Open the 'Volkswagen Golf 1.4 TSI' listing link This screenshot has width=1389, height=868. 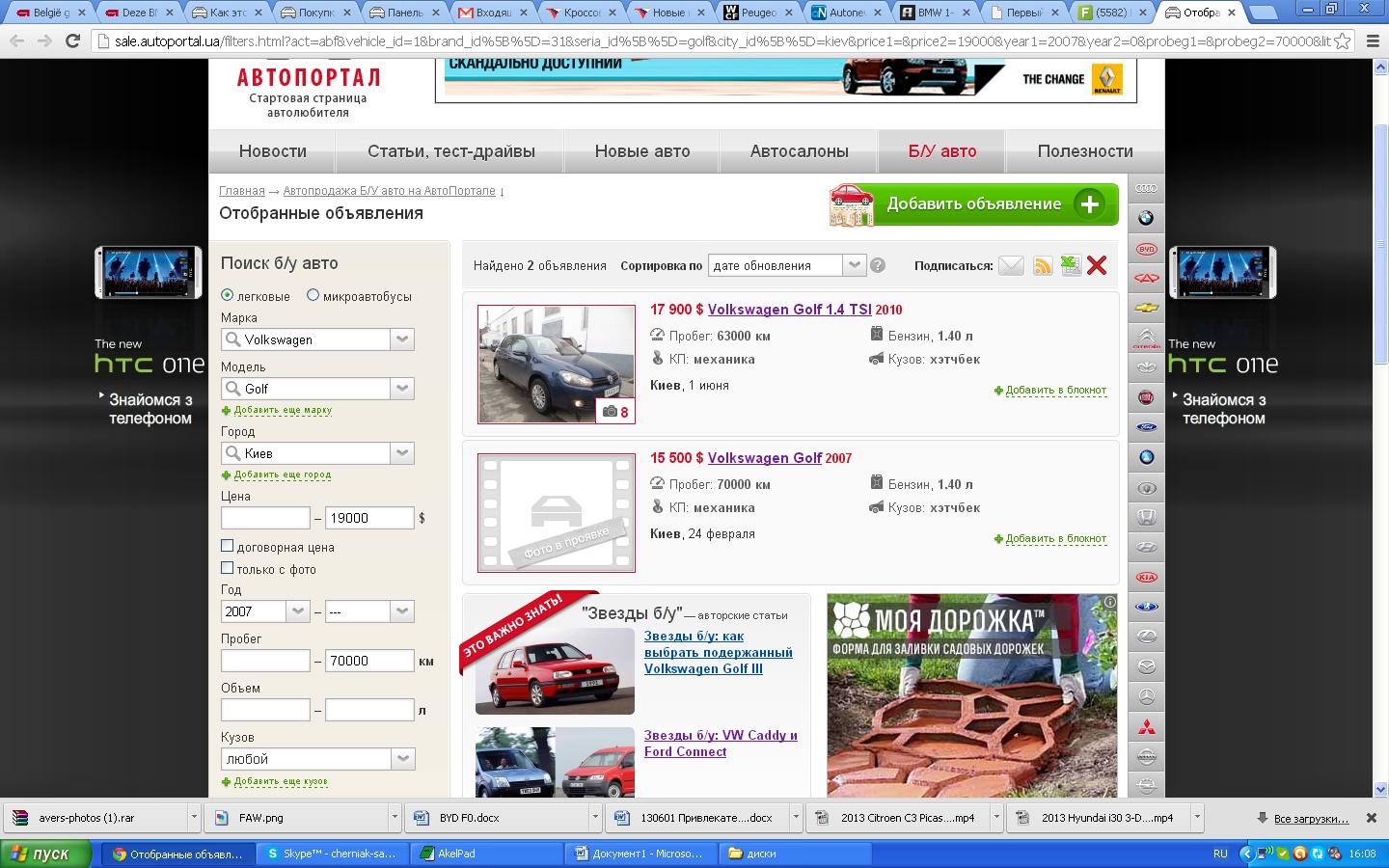789,310
